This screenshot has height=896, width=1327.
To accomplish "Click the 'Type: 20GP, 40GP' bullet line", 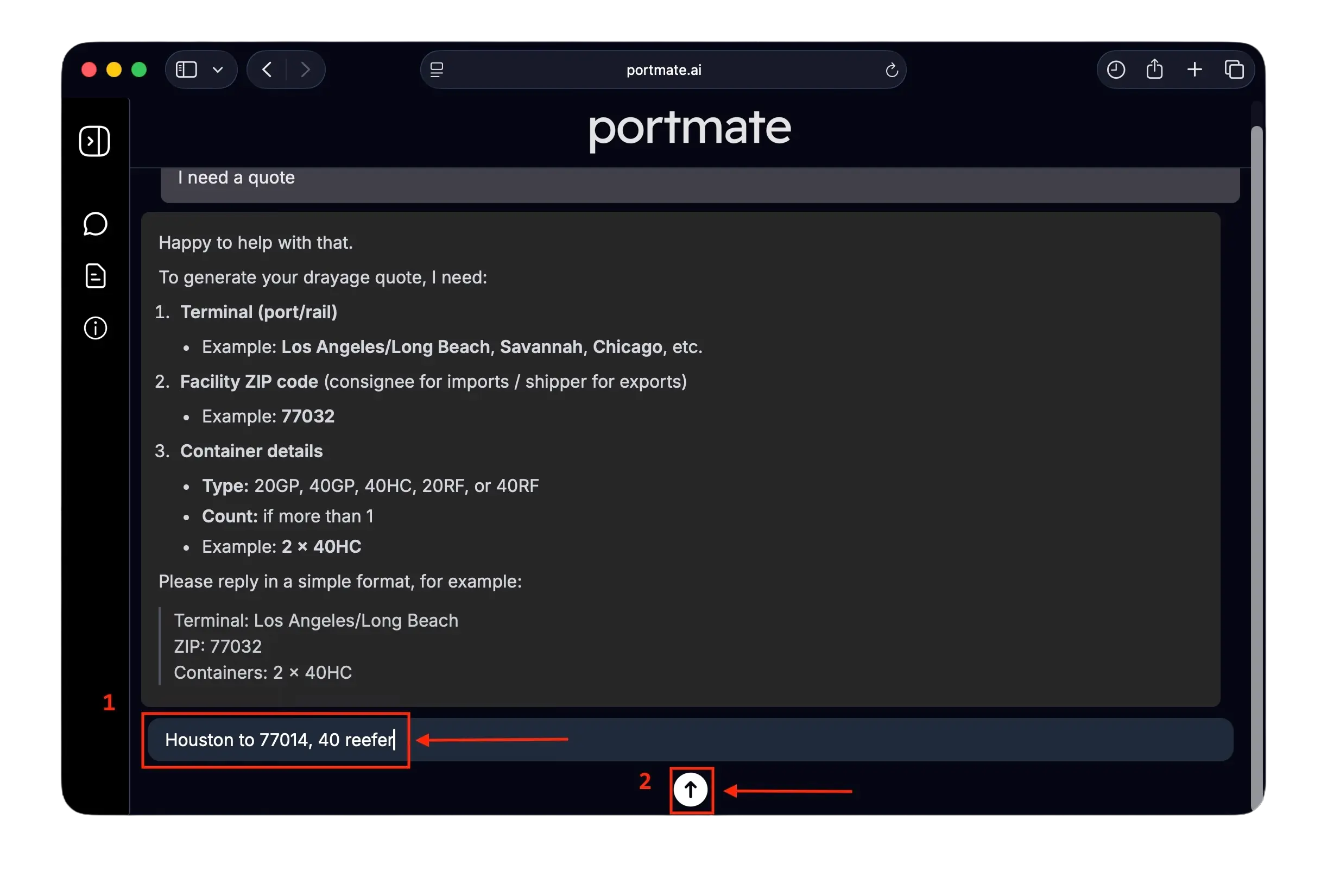I will click(371, 486).
